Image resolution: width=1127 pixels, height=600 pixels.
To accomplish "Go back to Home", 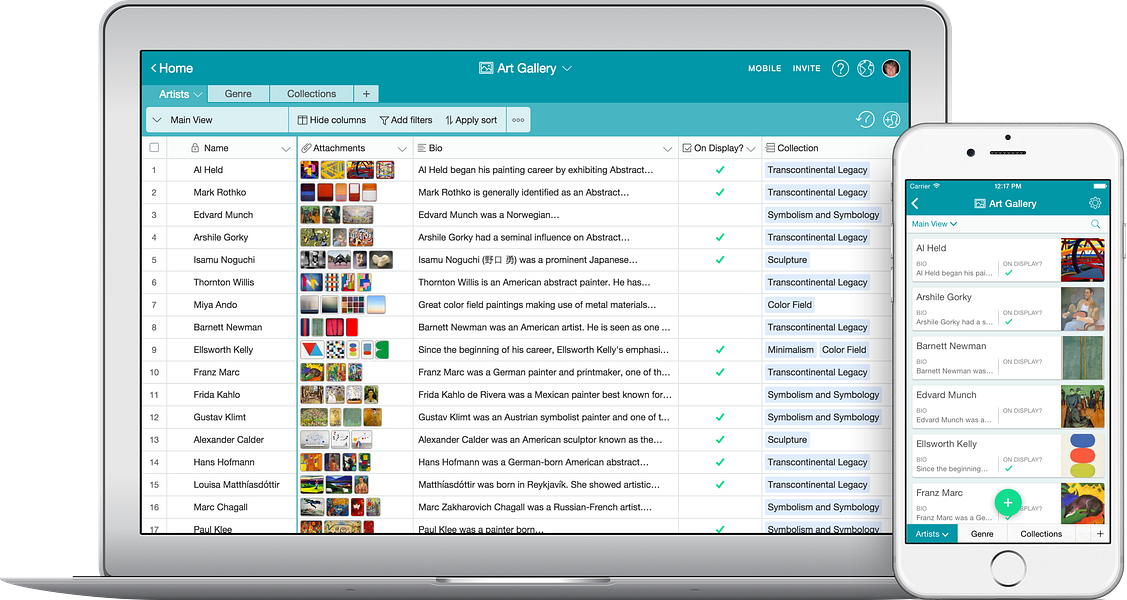I will 172,68.
